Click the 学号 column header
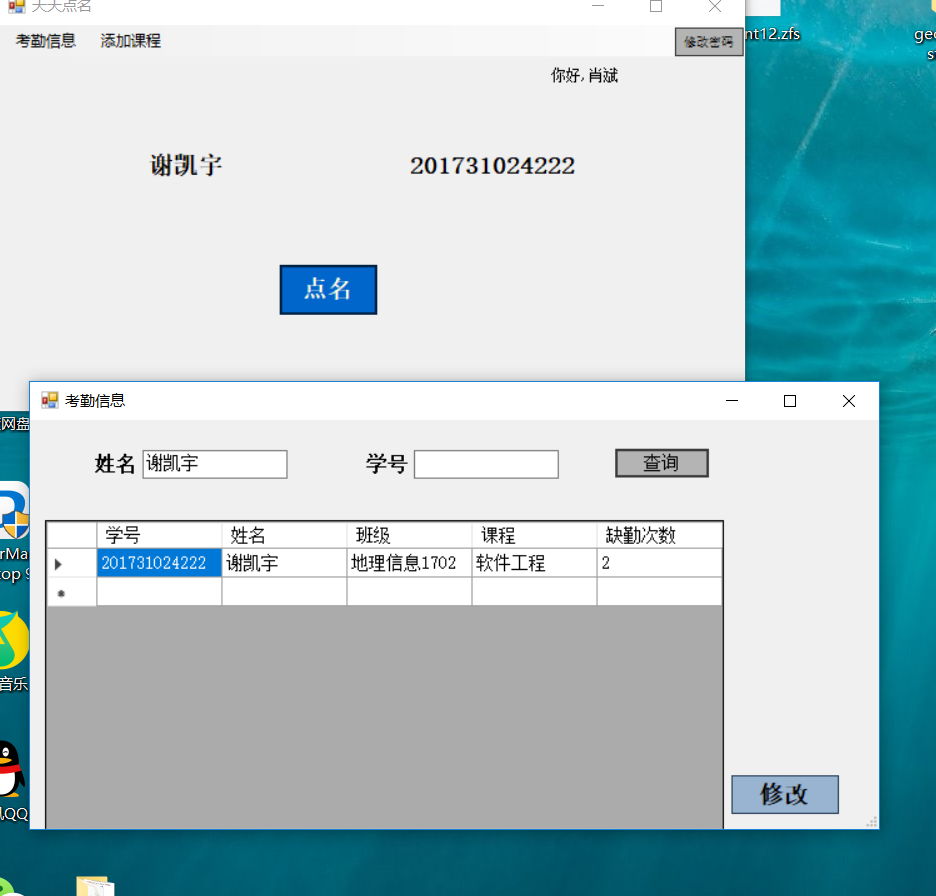The image size is (936, 896). coord(159,535)
